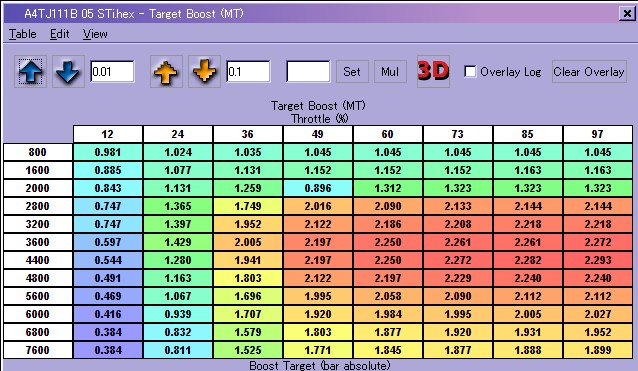Select the 4400 RPM row header

(x=38, y=260)
